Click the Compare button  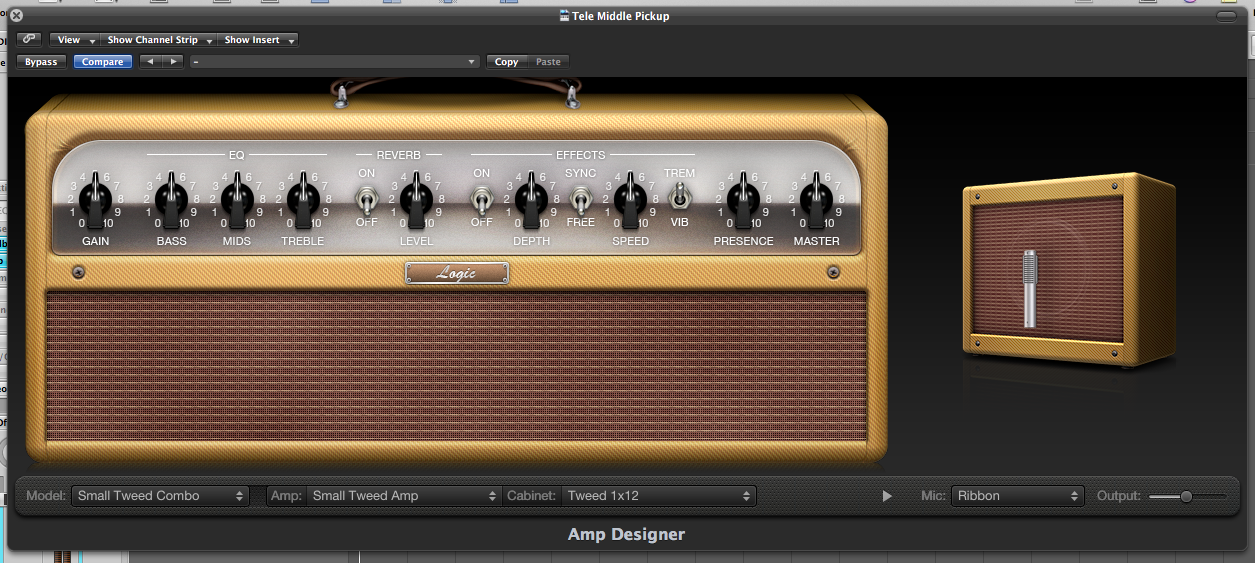coord(102,62)
